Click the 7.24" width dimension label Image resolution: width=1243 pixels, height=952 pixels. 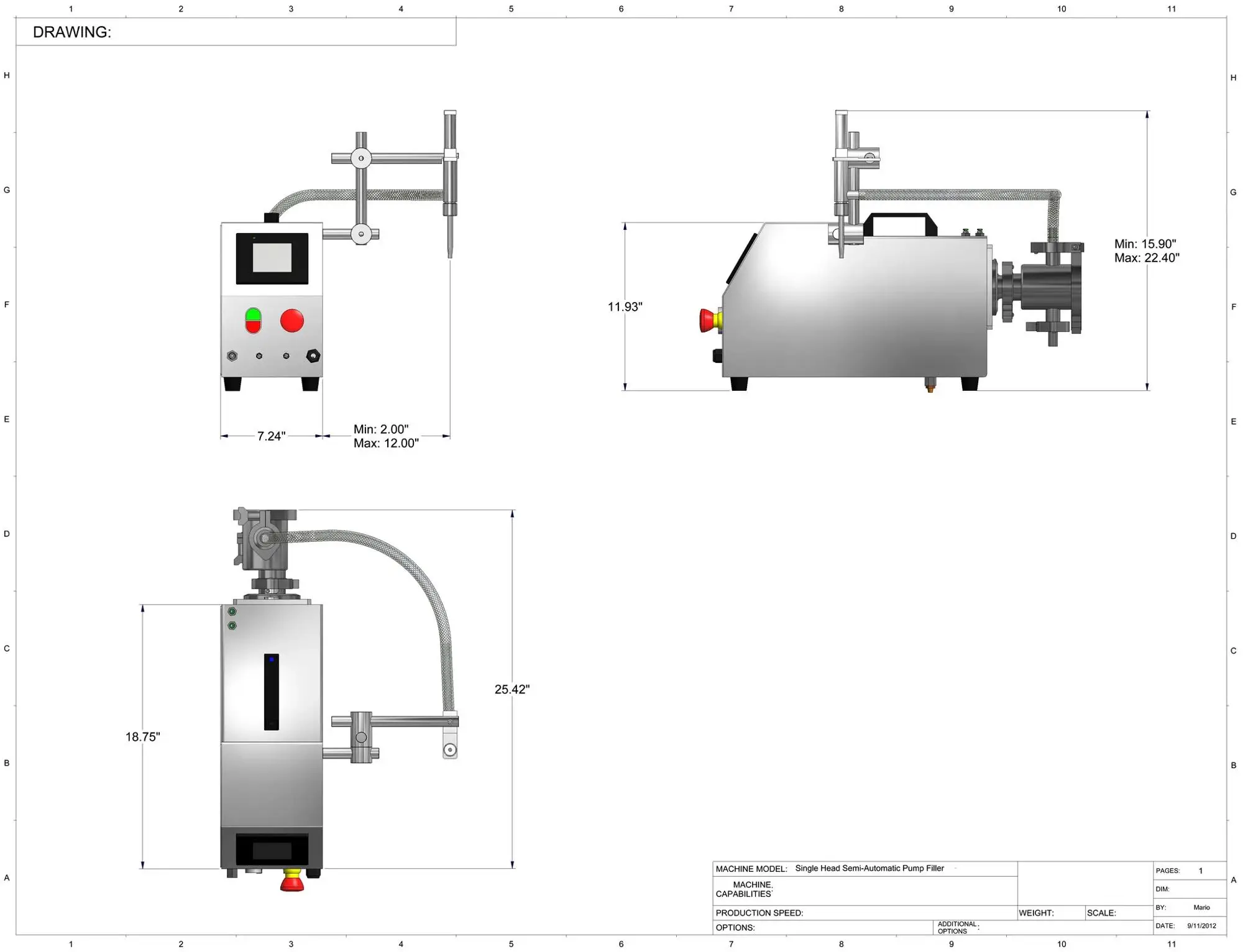tap(272, 436)
